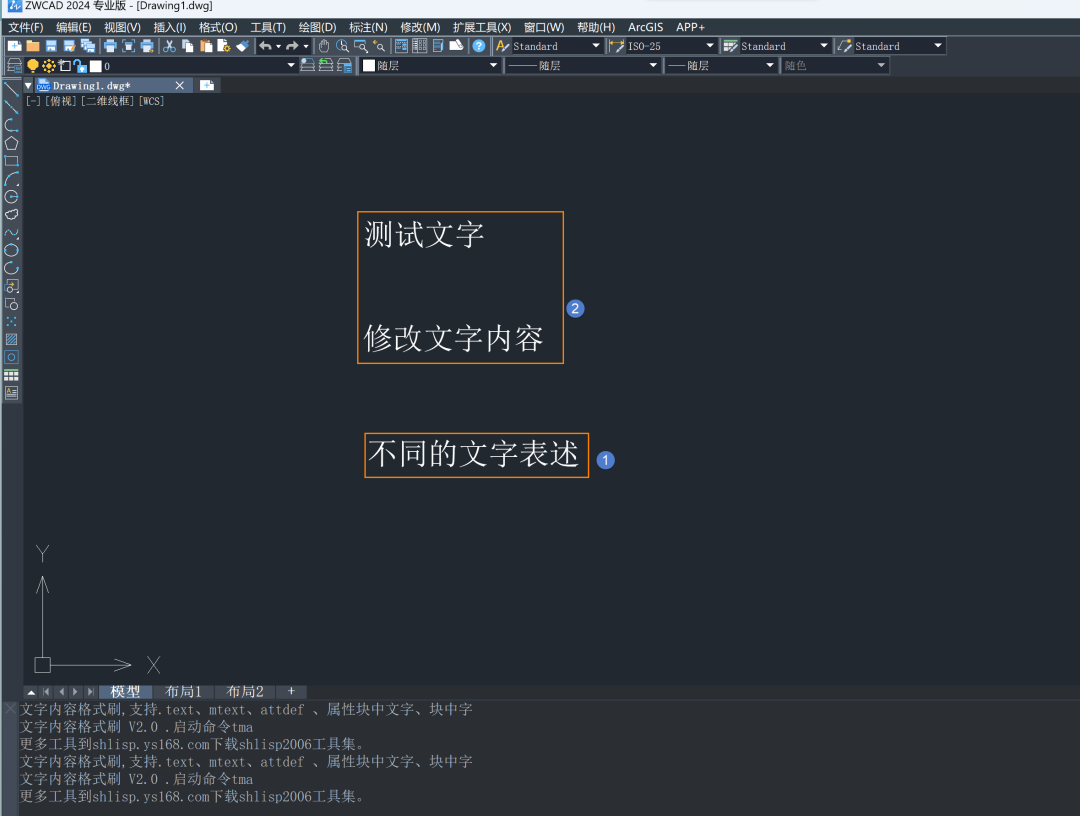Image resolution: width=1080 pixels, height=816 pixels.
Task: Click the Cut scissors icon
Action: click(x=169, y=46)
